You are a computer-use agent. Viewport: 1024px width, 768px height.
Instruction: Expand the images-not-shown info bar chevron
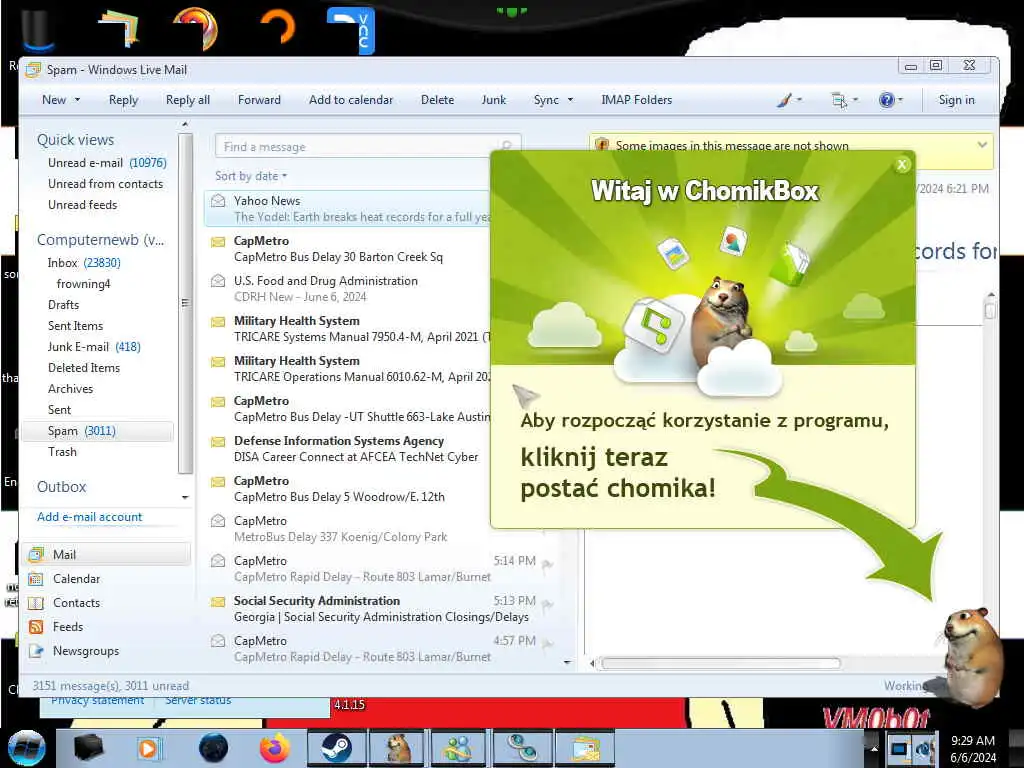point(982,145)
